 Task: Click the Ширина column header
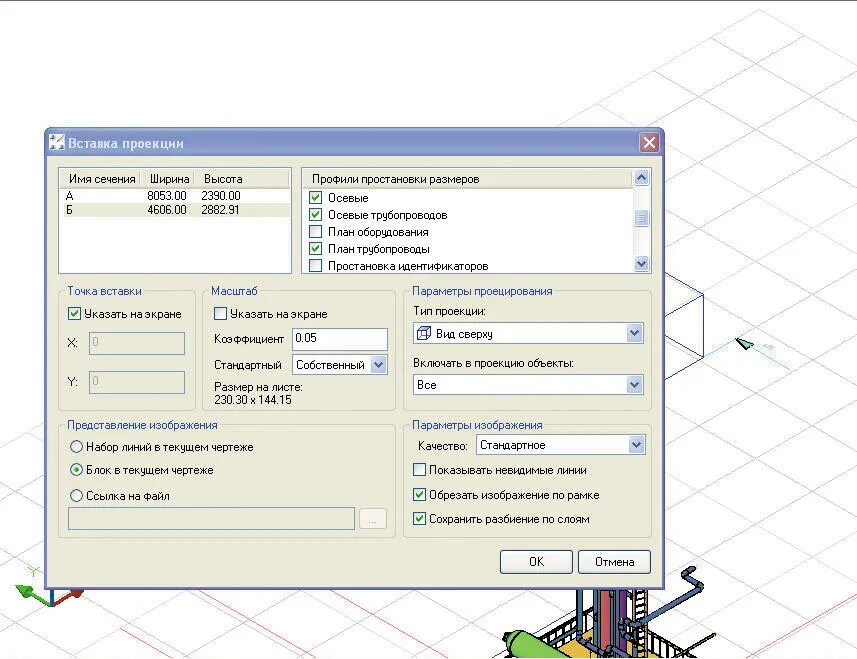pos(169,179)
